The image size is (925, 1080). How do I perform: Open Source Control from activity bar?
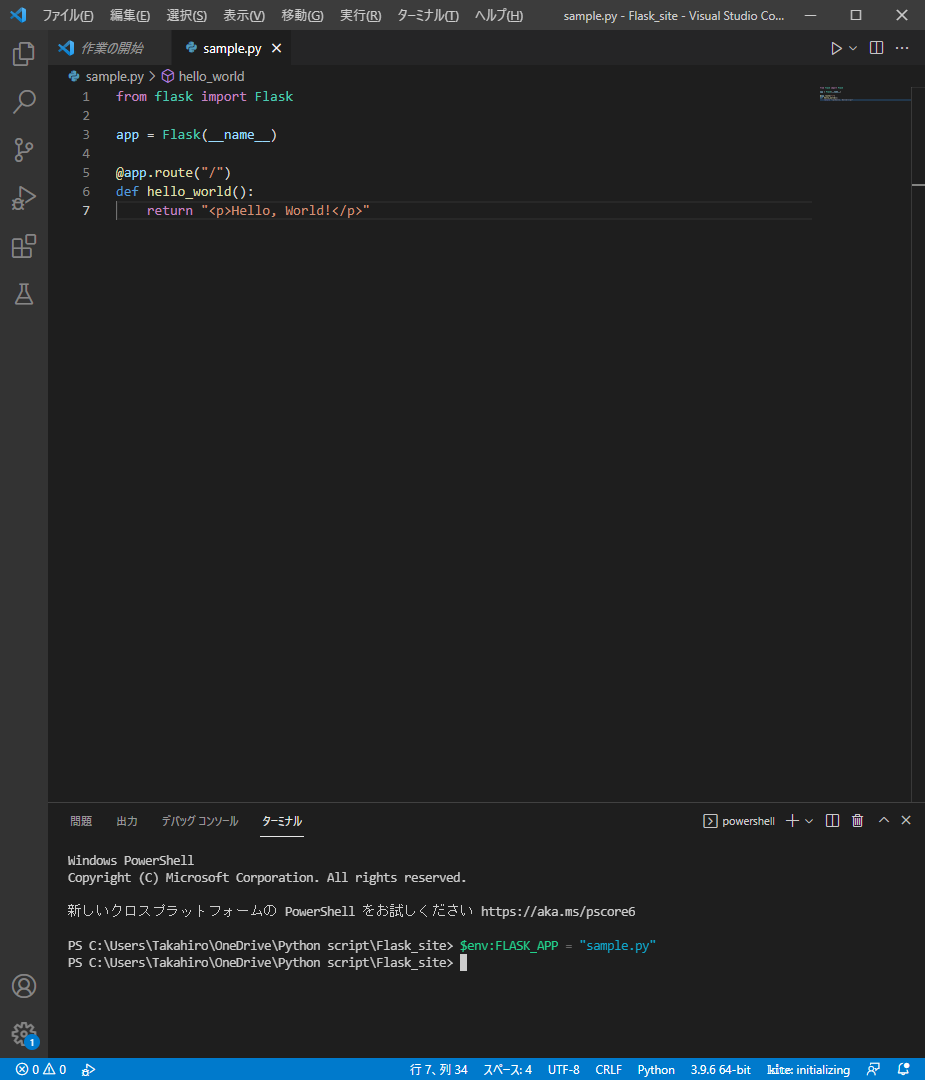click(x=23, y=150)
